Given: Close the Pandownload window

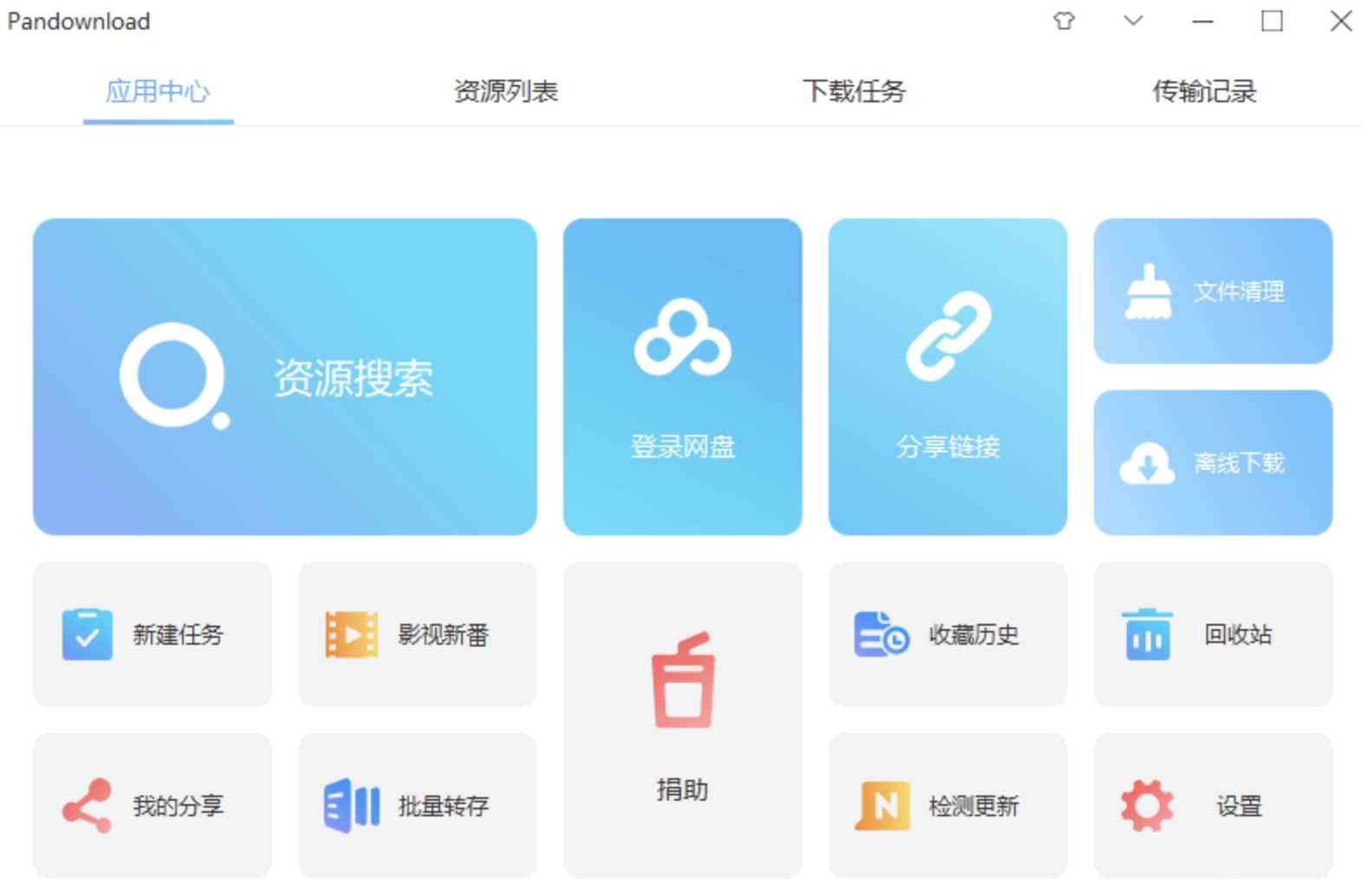Looking at the screenshot, I should point(1342,21).
